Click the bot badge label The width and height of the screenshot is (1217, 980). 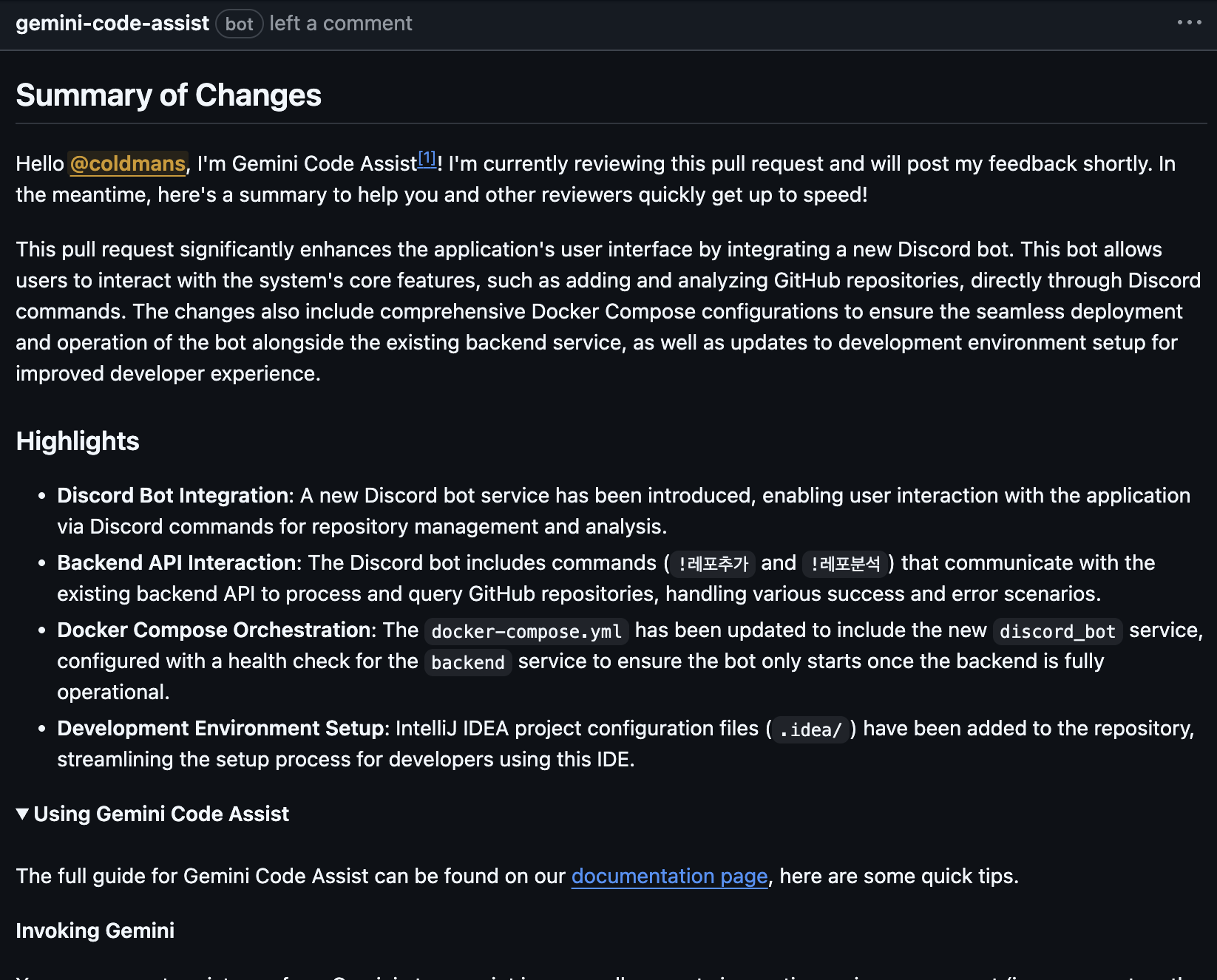tap(239, 24)
